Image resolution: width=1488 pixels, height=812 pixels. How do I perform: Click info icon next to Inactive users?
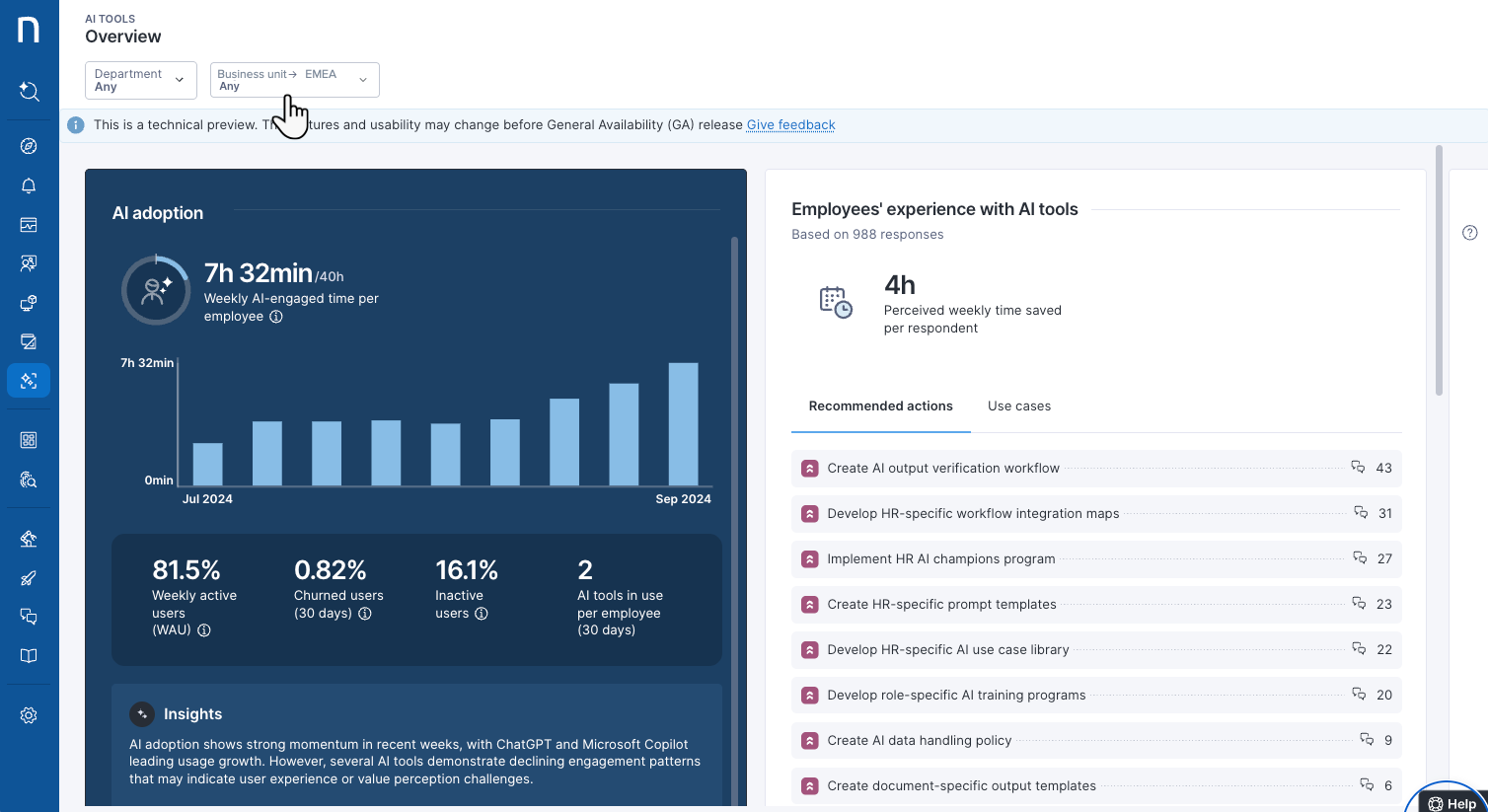pos(482,614)
